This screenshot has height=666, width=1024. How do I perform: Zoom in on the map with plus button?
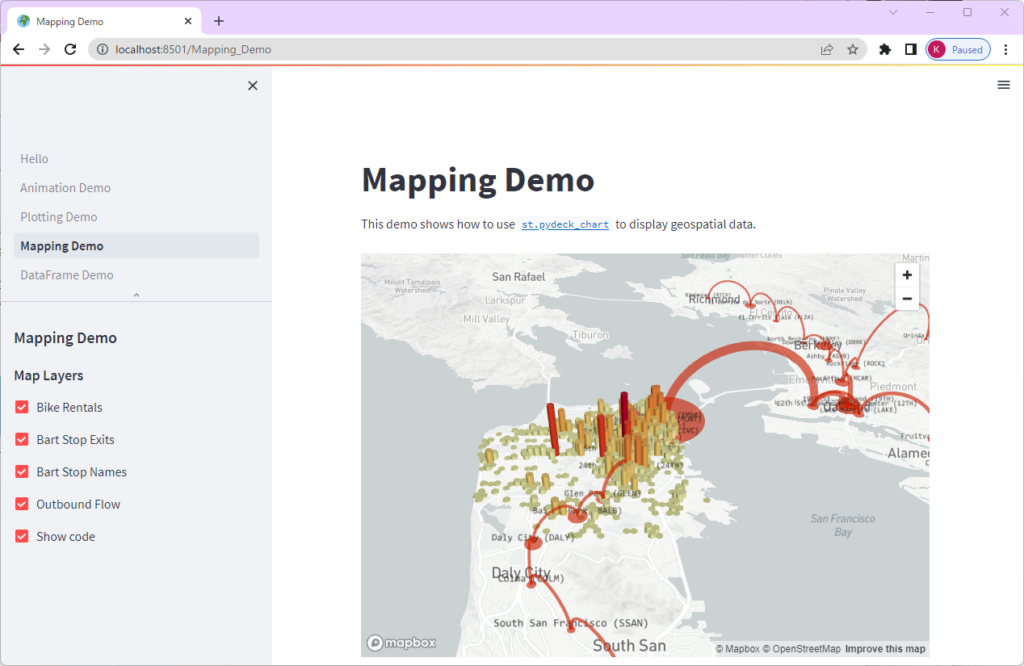coord(907,275)
